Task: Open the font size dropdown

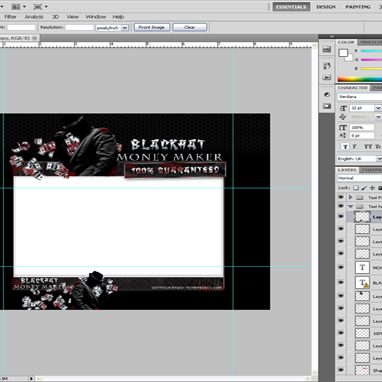Action: point(378,108)
